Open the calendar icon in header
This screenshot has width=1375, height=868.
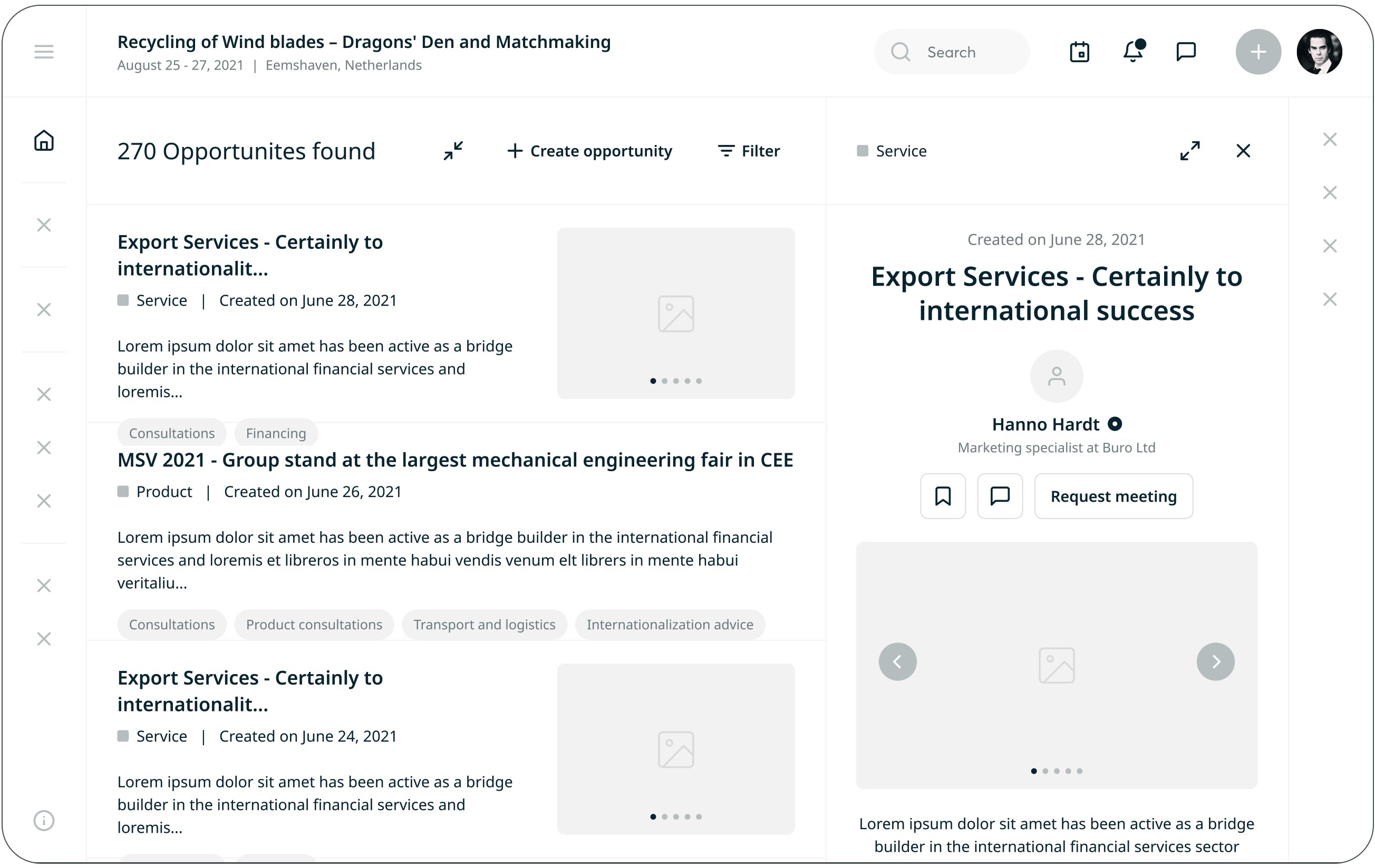coord(1079,52)
